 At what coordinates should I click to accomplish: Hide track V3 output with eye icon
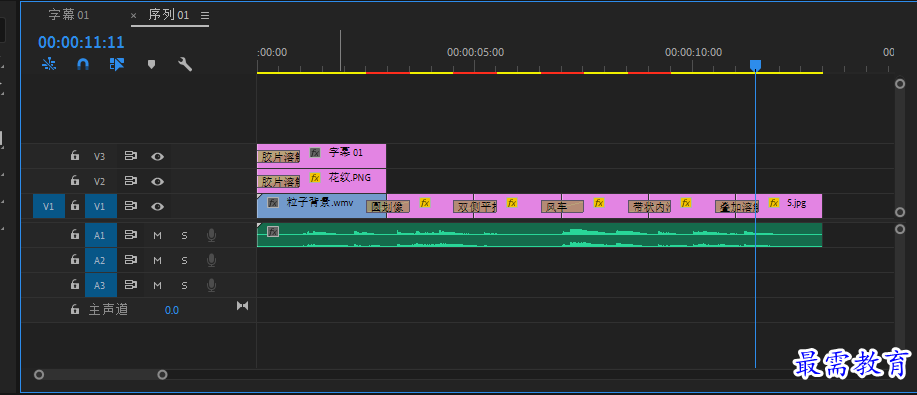point(157,156)
